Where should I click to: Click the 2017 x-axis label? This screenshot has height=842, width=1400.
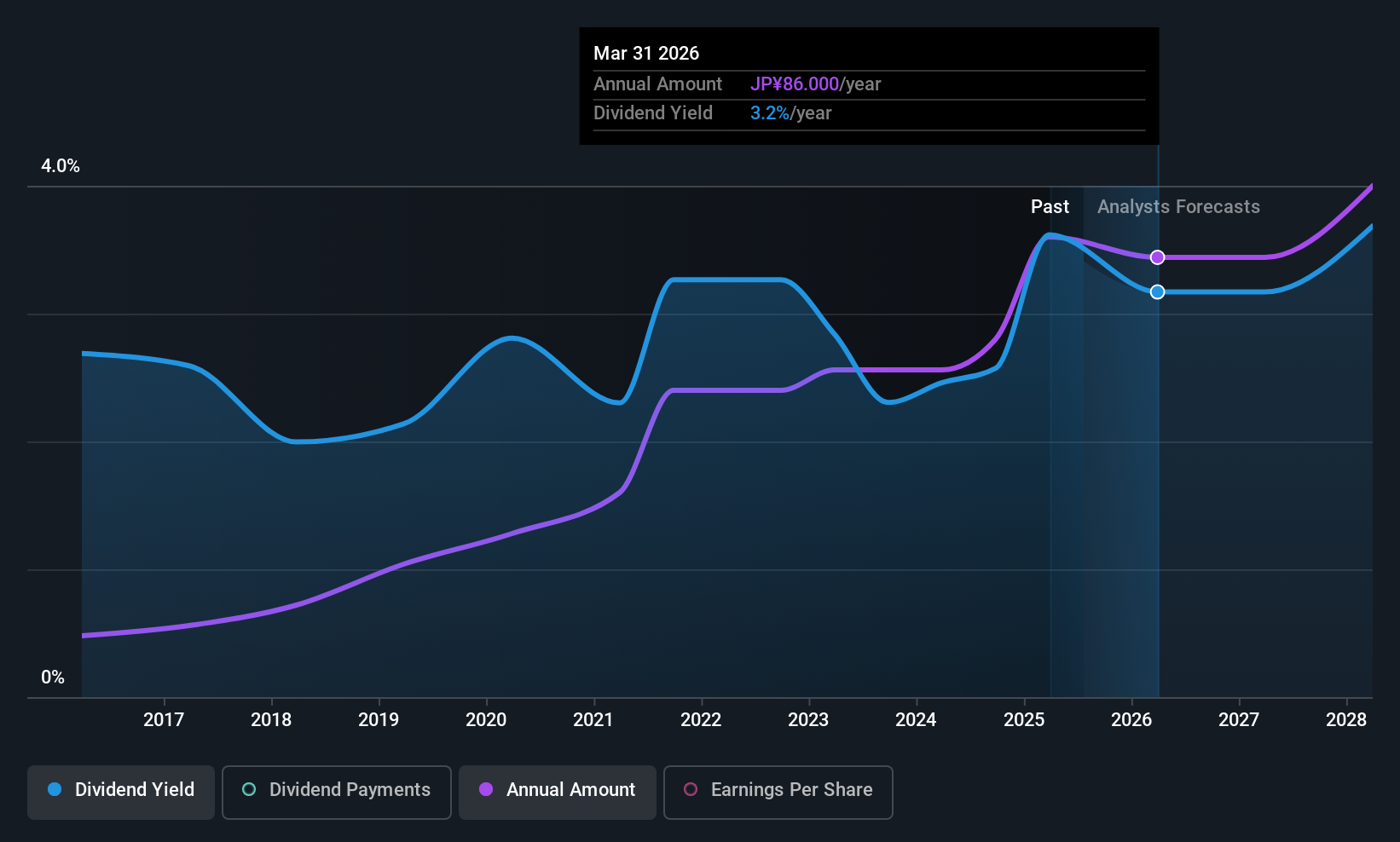point(164,720)
